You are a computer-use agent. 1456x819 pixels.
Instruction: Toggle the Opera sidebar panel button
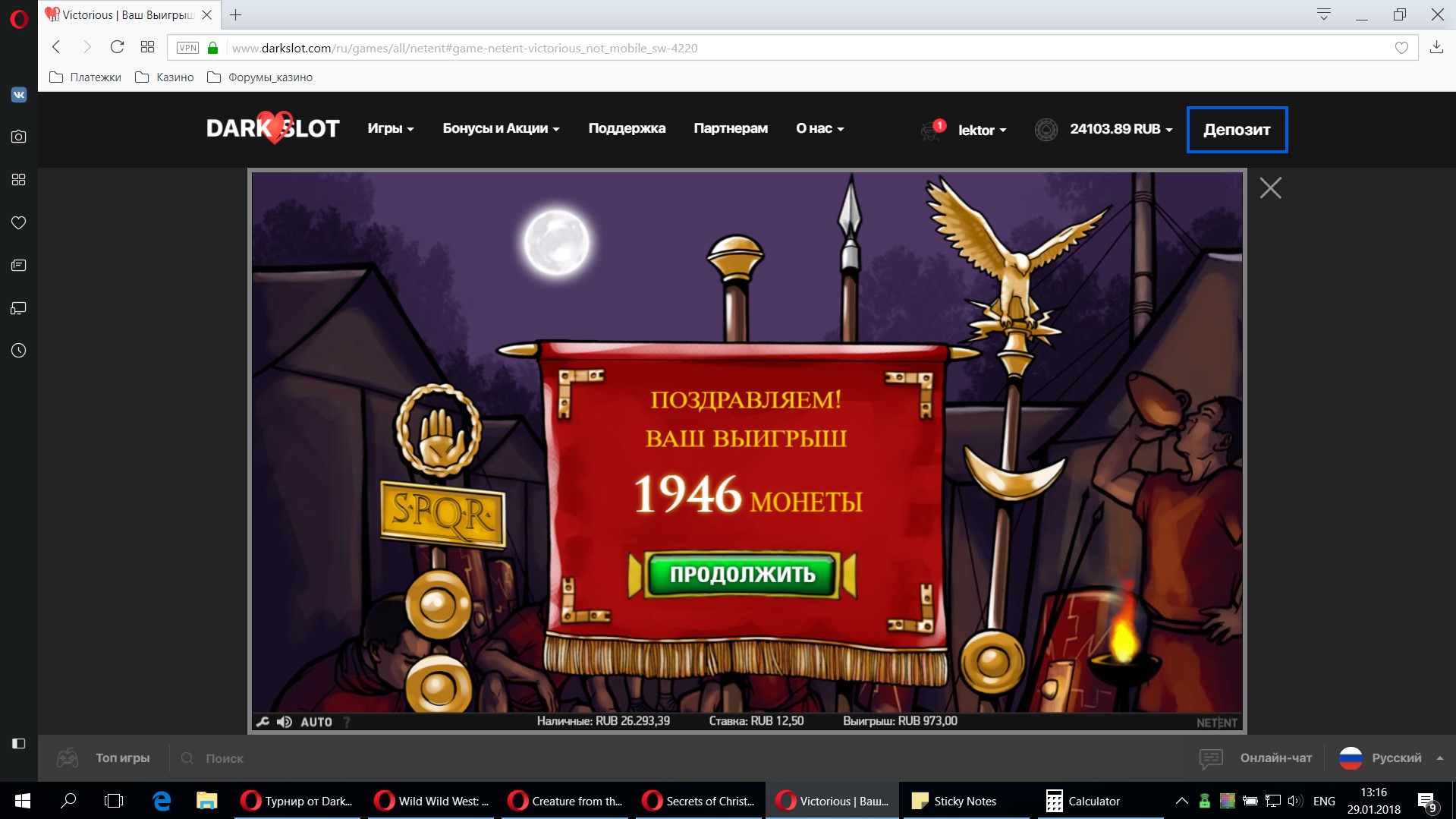(19, 744)
